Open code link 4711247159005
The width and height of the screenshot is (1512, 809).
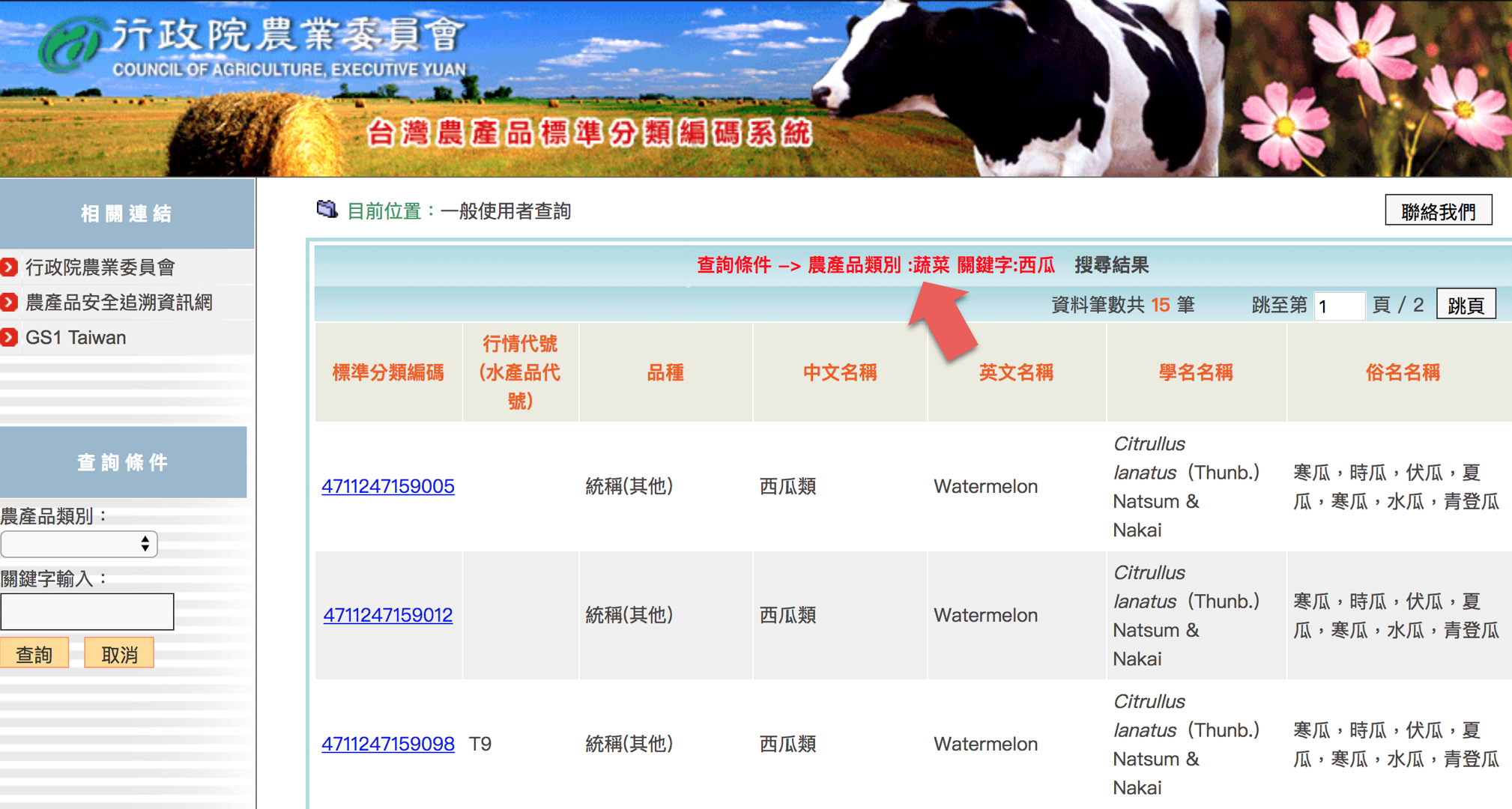pos(388,486)
